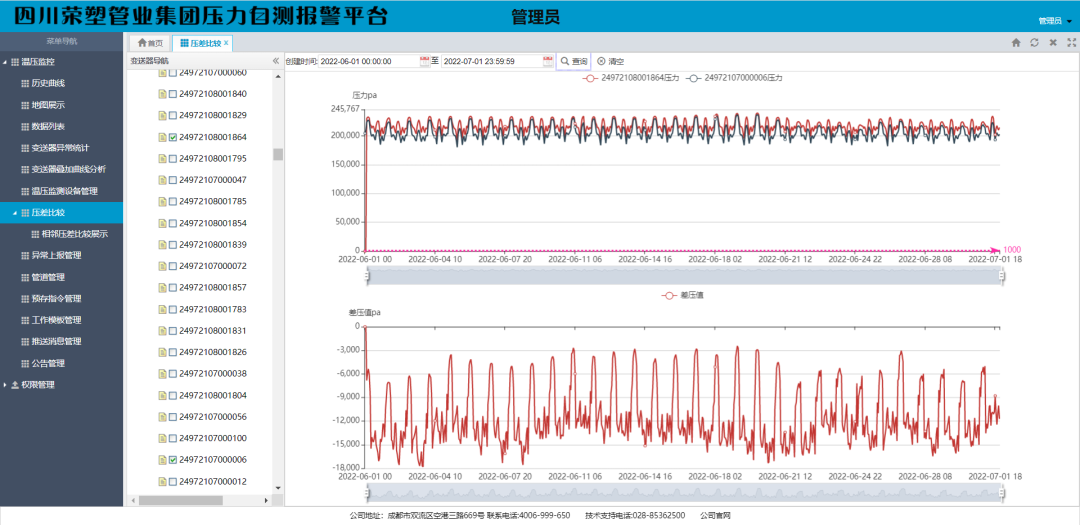The image size is (1080, 525).
Task: Open the 管理员 user dropdown
Action: 1053,20
